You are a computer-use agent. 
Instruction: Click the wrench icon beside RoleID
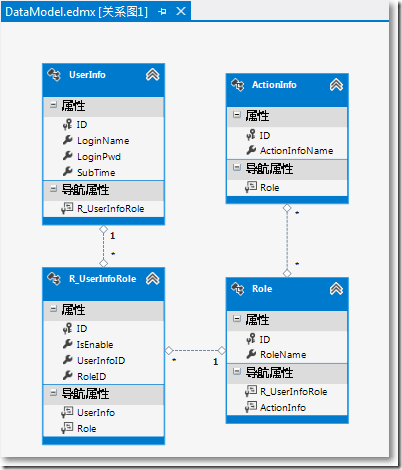68,376
